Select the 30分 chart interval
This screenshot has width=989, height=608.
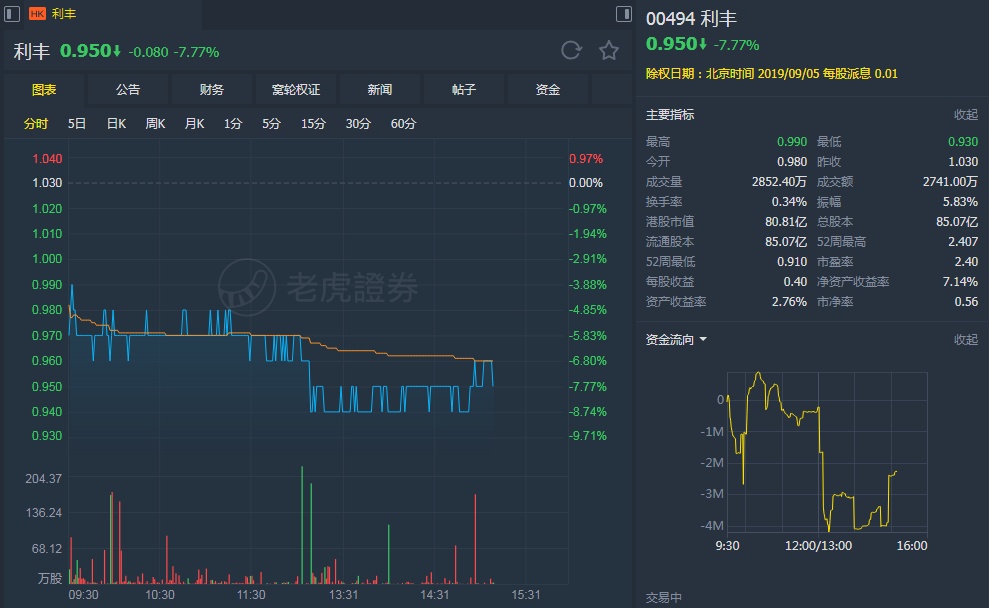tap(358, 124)
